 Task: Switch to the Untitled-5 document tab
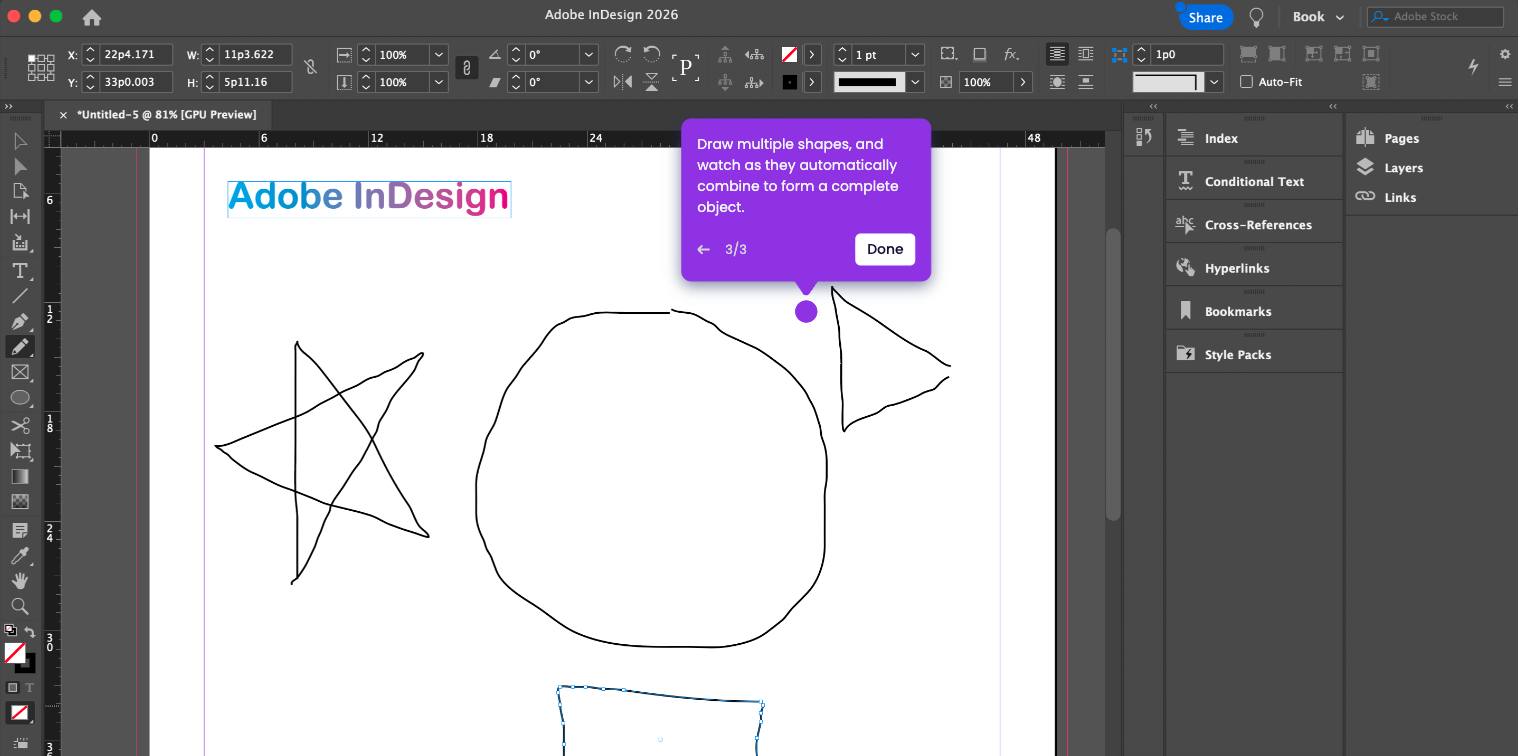click(166, 115)
